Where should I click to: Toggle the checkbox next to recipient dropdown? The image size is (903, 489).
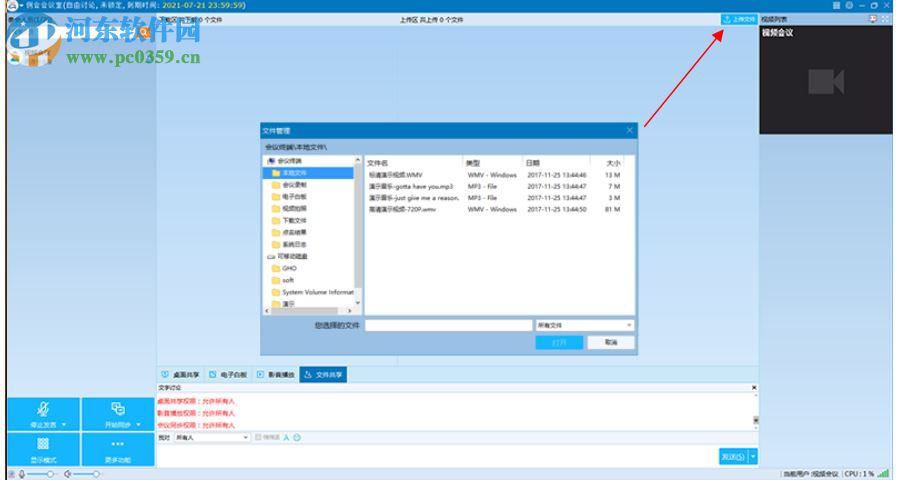click(x=258, y=438)
